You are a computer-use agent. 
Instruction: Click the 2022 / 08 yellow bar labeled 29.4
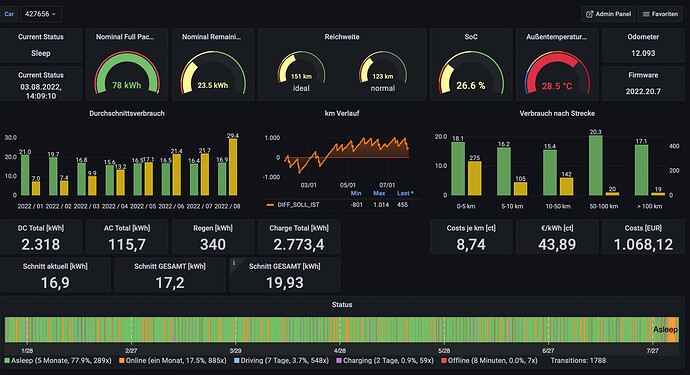tap(233, 167)
